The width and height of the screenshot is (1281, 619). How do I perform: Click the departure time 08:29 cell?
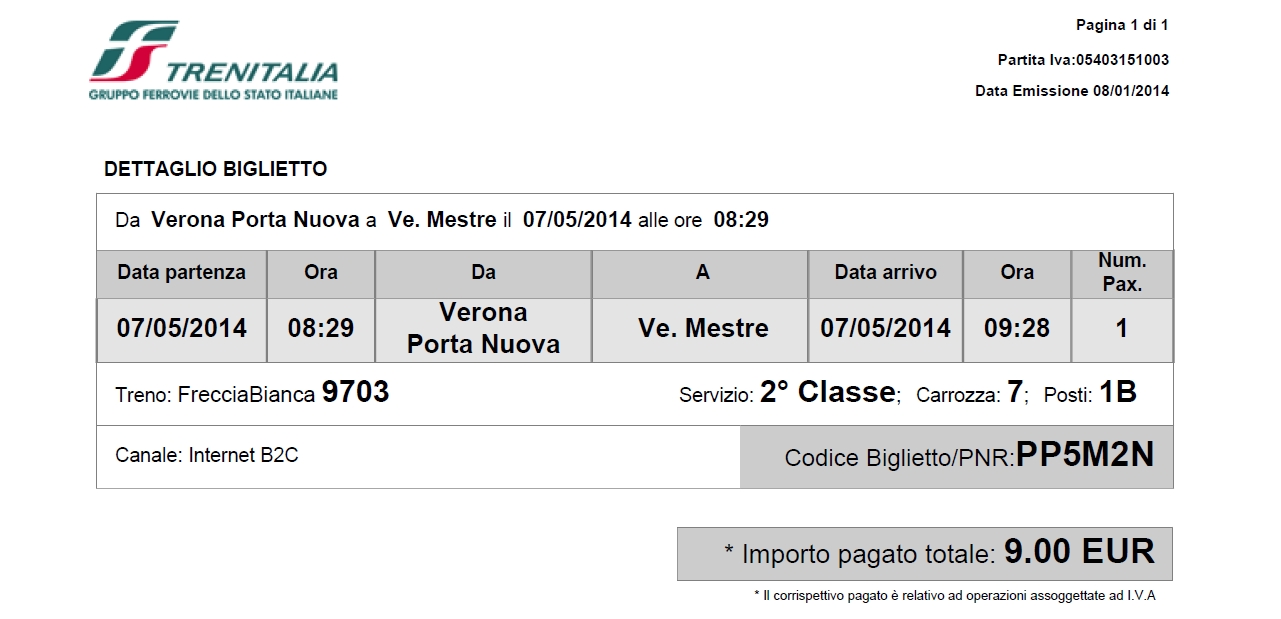pos(320,328)
